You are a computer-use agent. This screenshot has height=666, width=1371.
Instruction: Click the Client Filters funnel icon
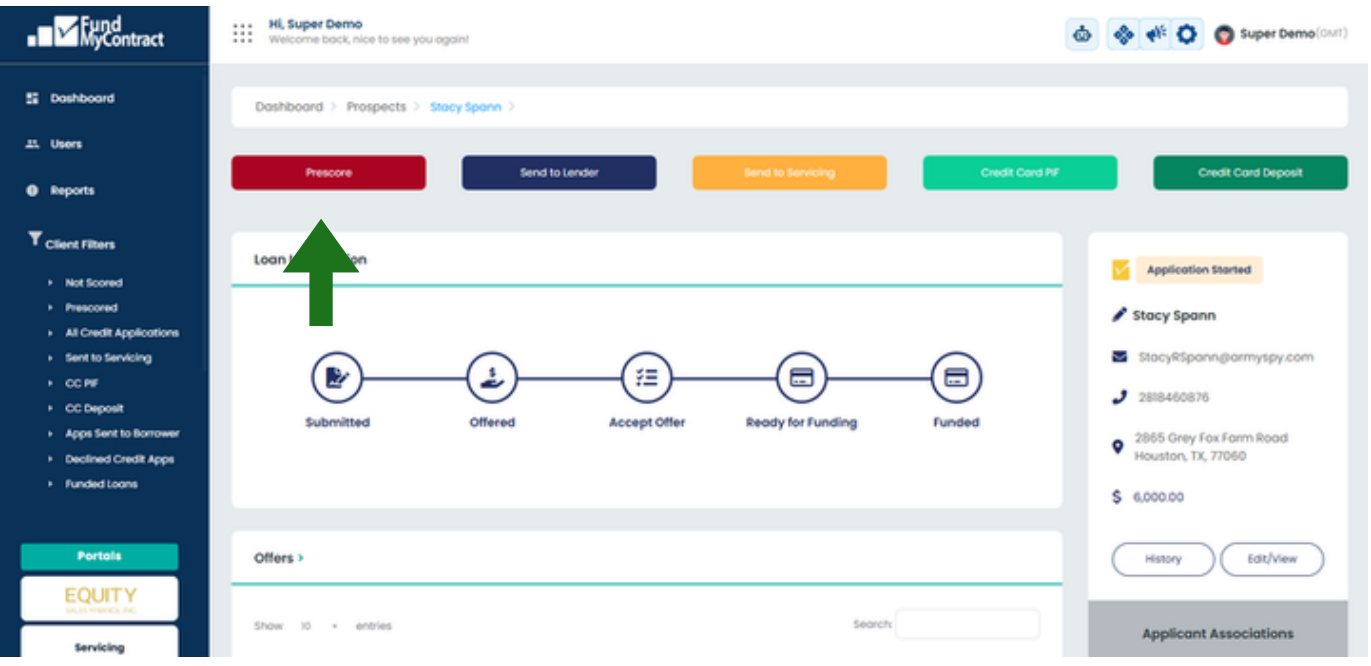[35, 239]
